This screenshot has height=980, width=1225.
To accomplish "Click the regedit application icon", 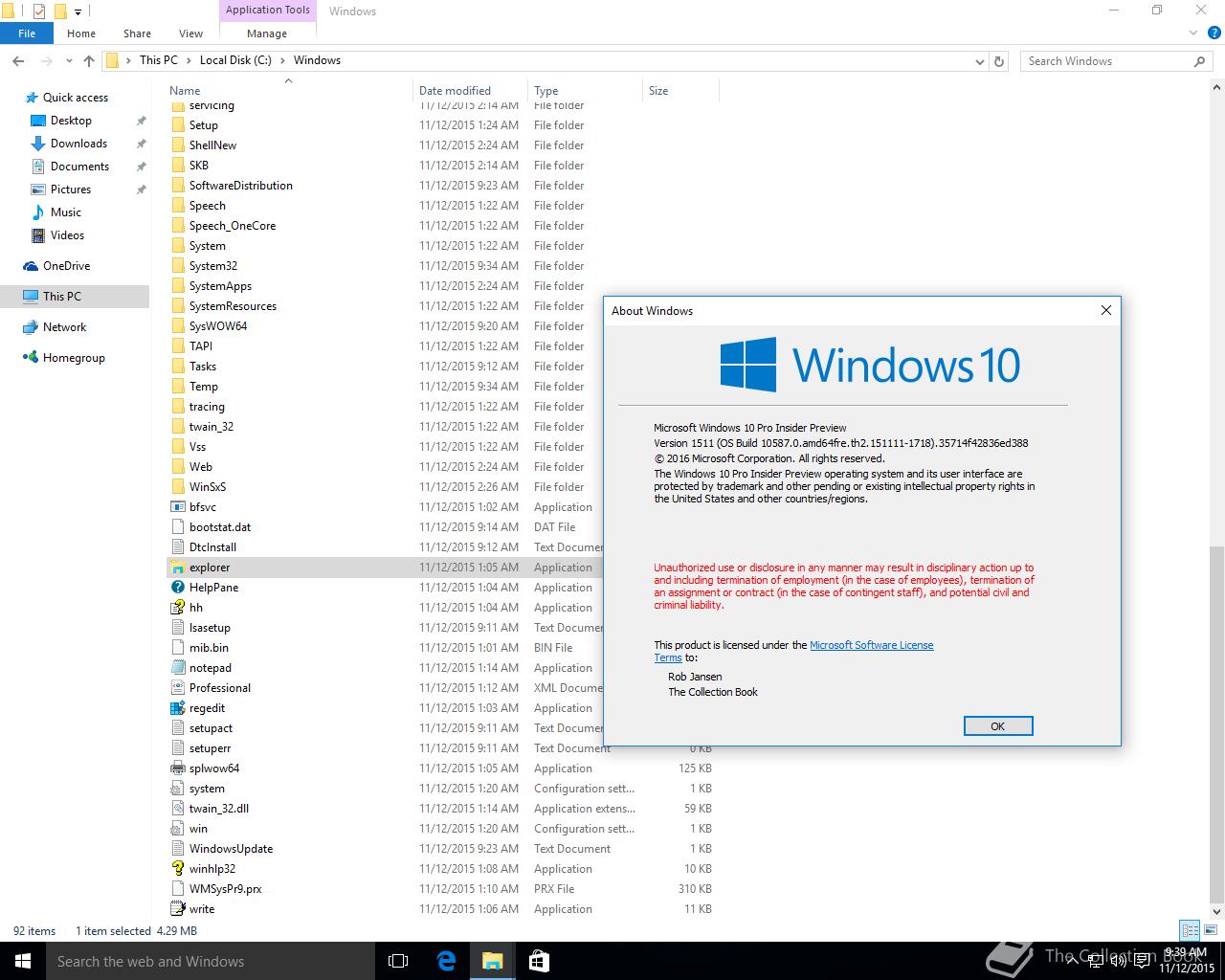I will (x=177, y=708).
